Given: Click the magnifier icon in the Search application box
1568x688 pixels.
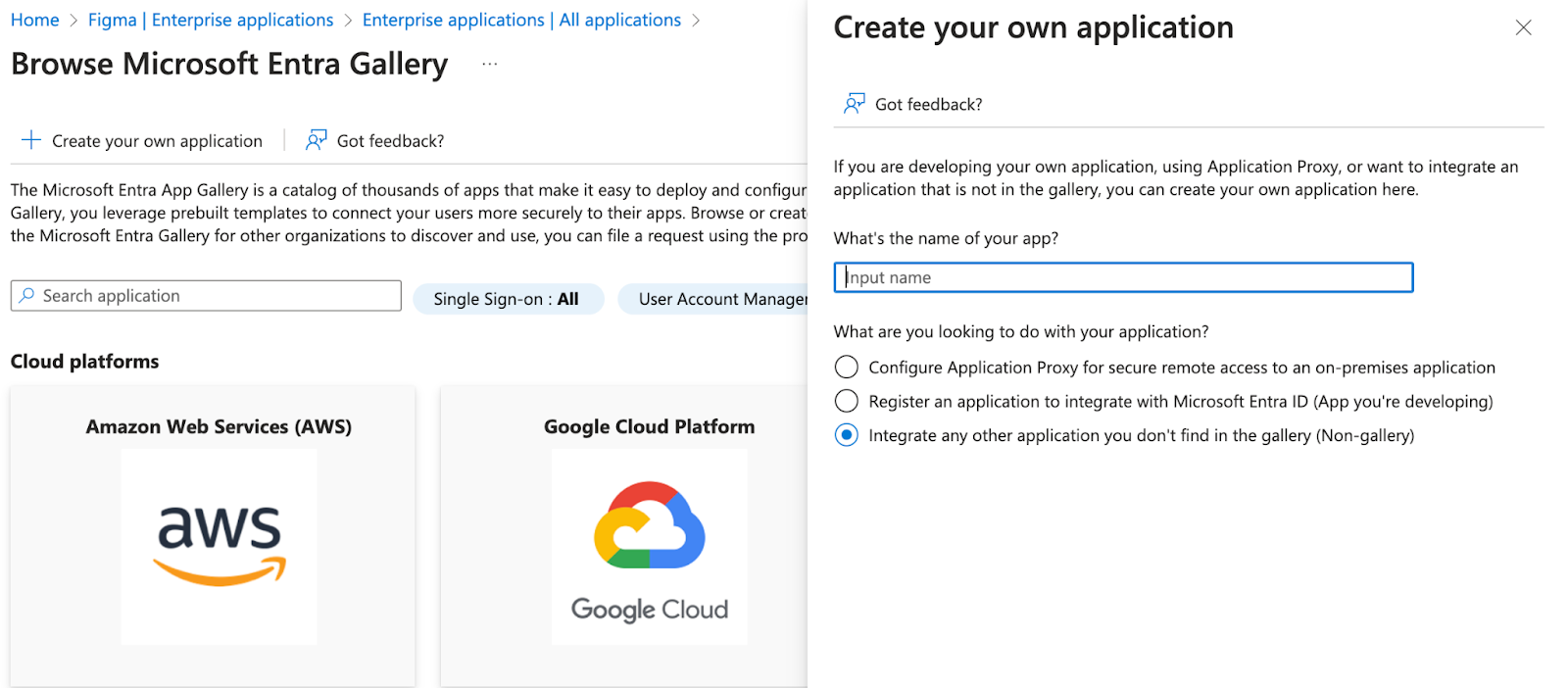Looking at the screenshot, I should pos(27,295).
